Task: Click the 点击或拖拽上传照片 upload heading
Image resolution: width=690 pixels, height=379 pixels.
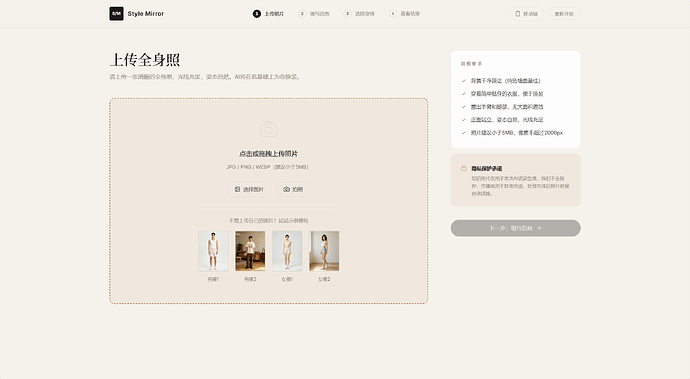Action: [x=268, y=154]
